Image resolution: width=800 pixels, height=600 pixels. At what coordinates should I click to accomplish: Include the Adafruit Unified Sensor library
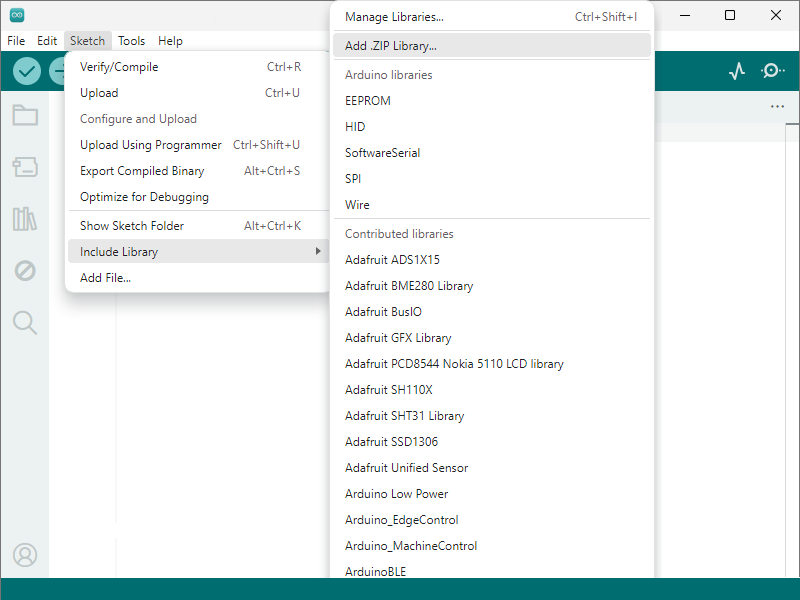[492, 468]
